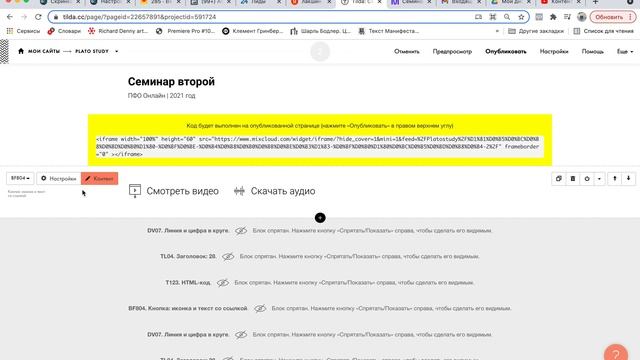Click the Сервисы apps grid icon
This screenshot has height=360, width=640.
coord(10,31)
